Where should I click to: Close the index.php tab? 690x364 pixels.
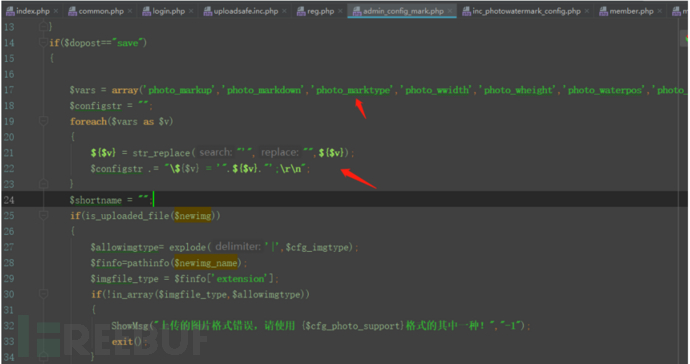56,11
